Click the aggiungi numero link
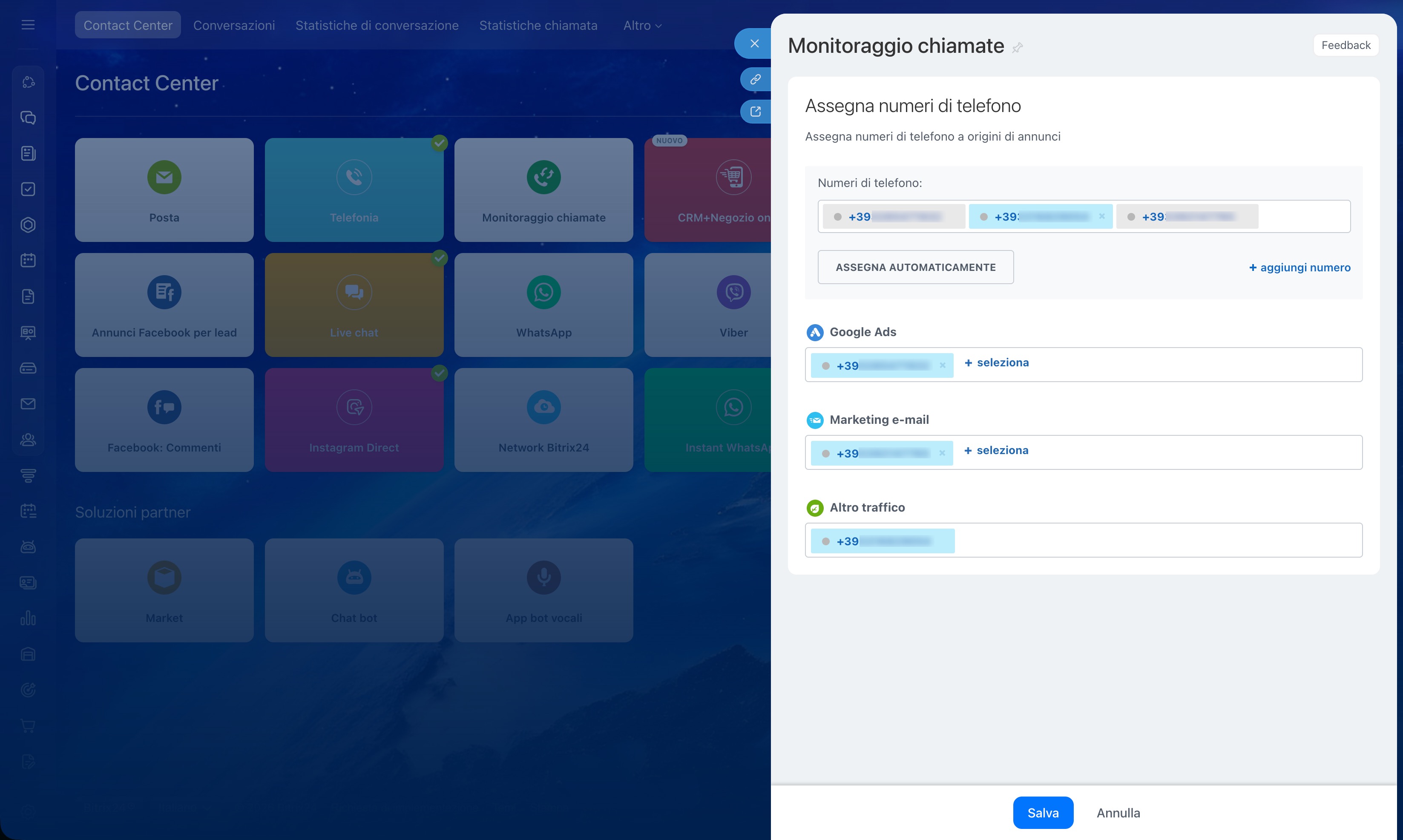 pos(1299,268)
